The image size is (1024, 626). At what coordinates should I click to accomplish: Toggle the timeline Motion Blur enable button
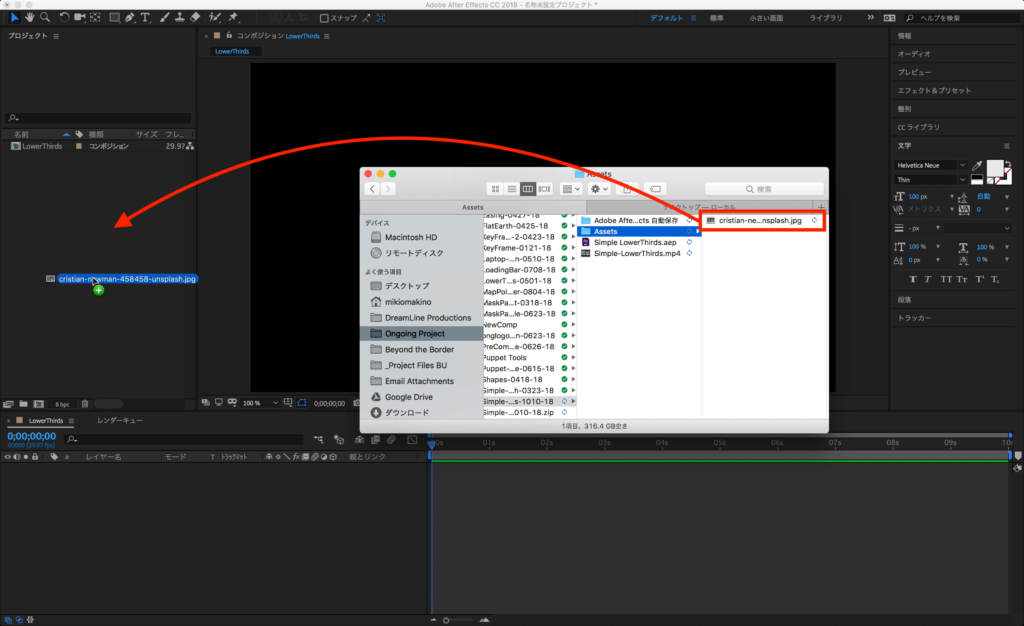tap(391, 440)
